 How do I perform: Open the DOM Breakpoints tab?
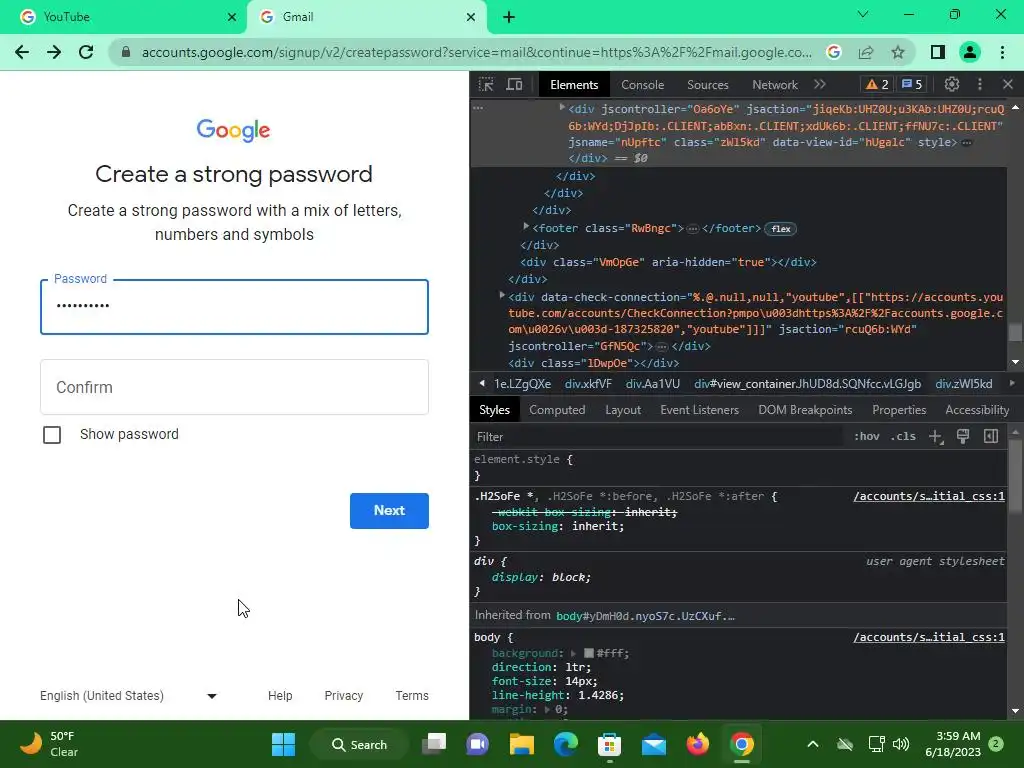click(x=805, y=410)
